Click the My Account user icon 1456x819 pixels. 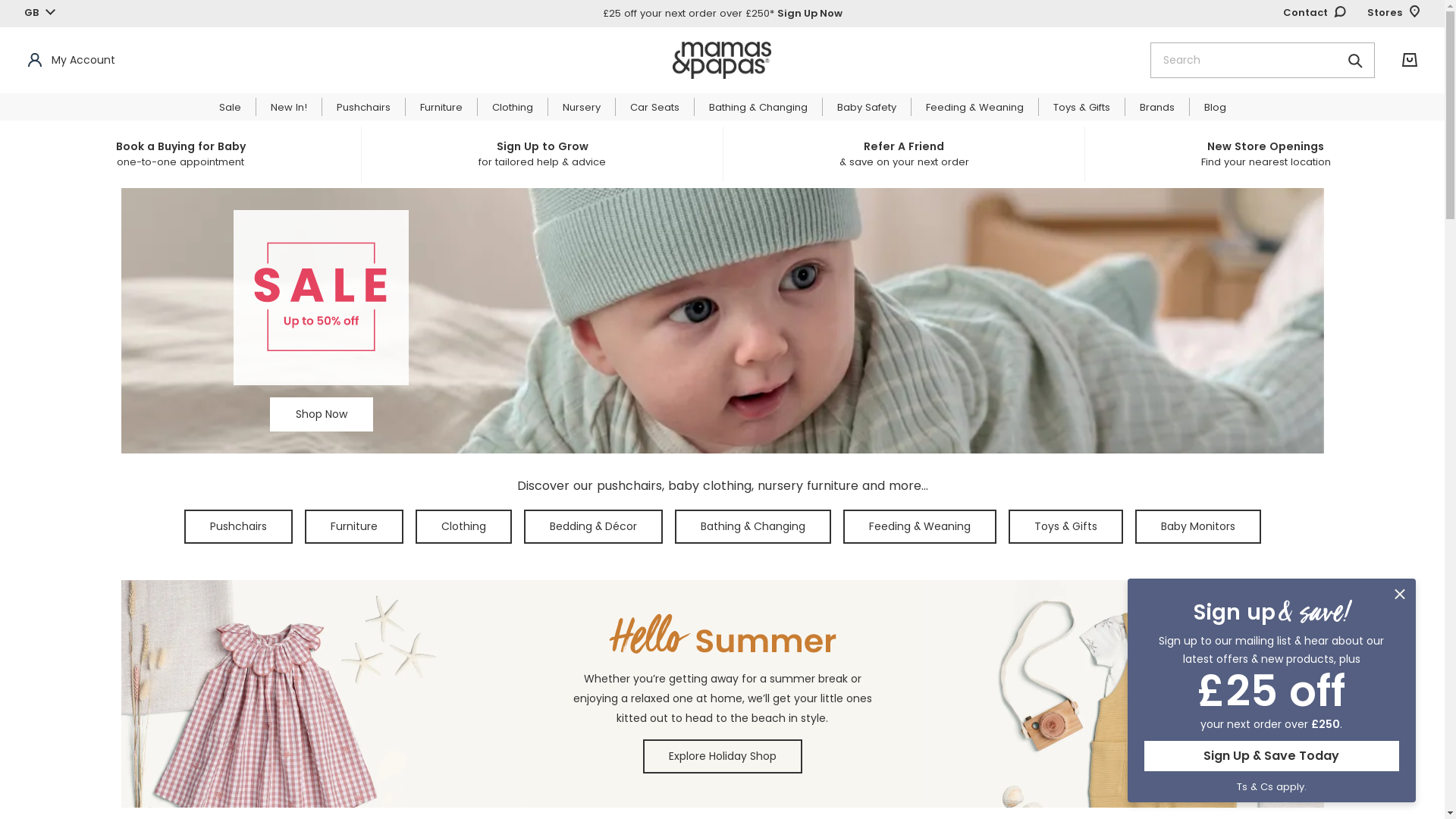[x=35, y=60]
